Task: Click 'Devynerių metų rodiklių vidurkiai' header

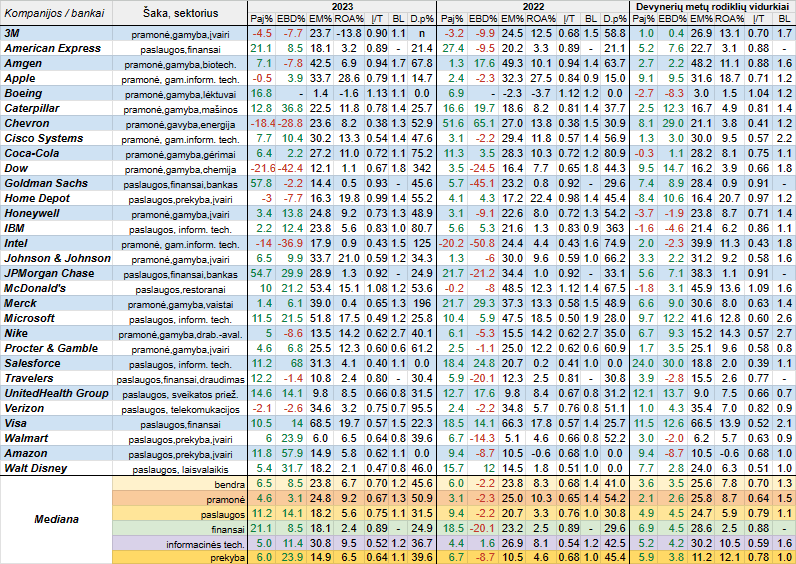Action: (712, 7)
